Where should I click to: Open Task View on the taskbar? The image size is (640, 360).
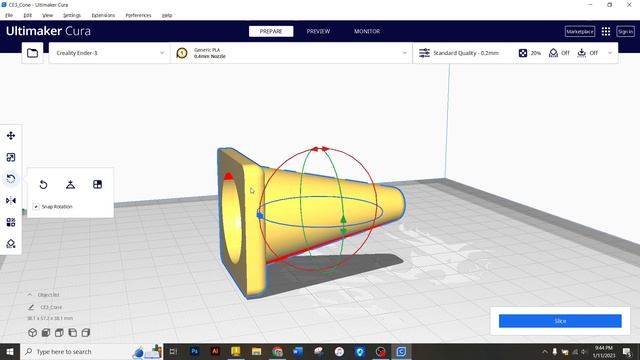[x=173, y=351]
